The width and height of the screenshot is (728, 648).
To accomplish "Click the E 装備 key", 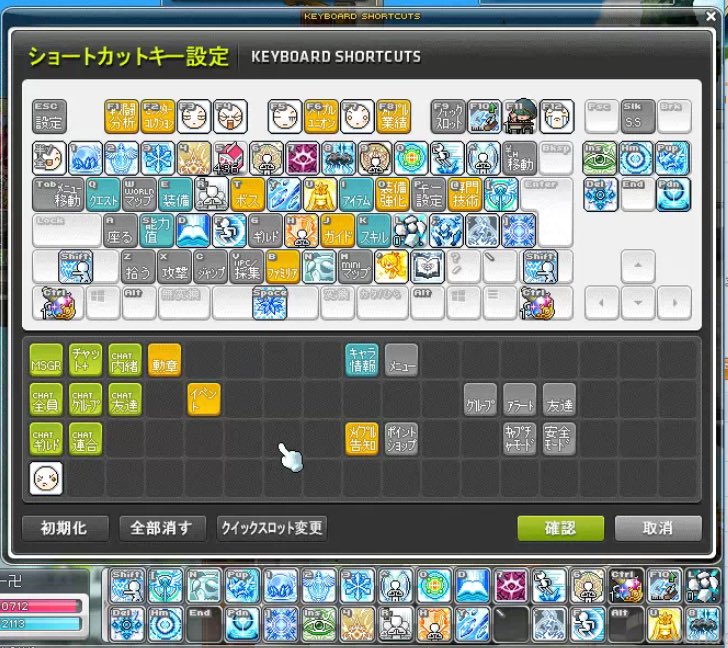I will pyautogui.click(x=176, y=194).
